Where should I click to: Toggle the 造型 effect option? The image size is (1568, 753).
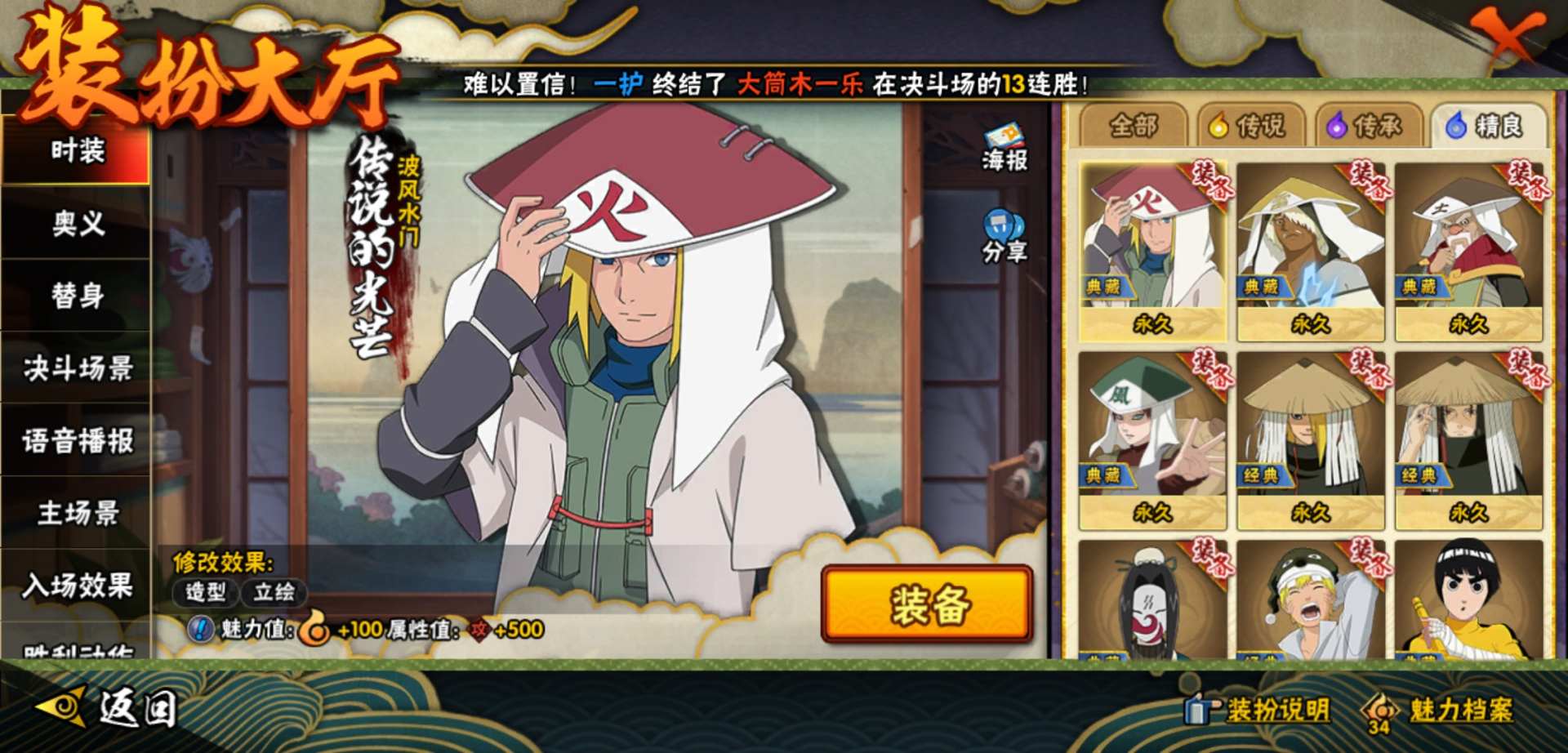pyautogui.click(x=205, y=592)
